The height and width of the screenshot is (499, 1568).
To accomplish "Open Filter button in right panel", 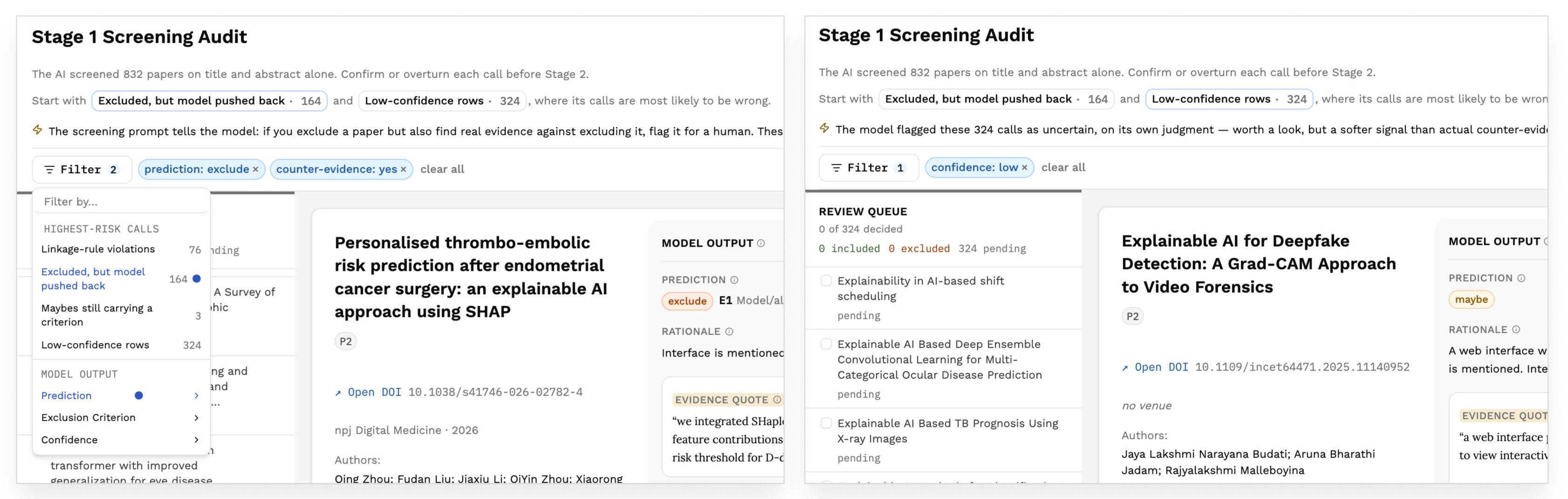I will [869, 168].
